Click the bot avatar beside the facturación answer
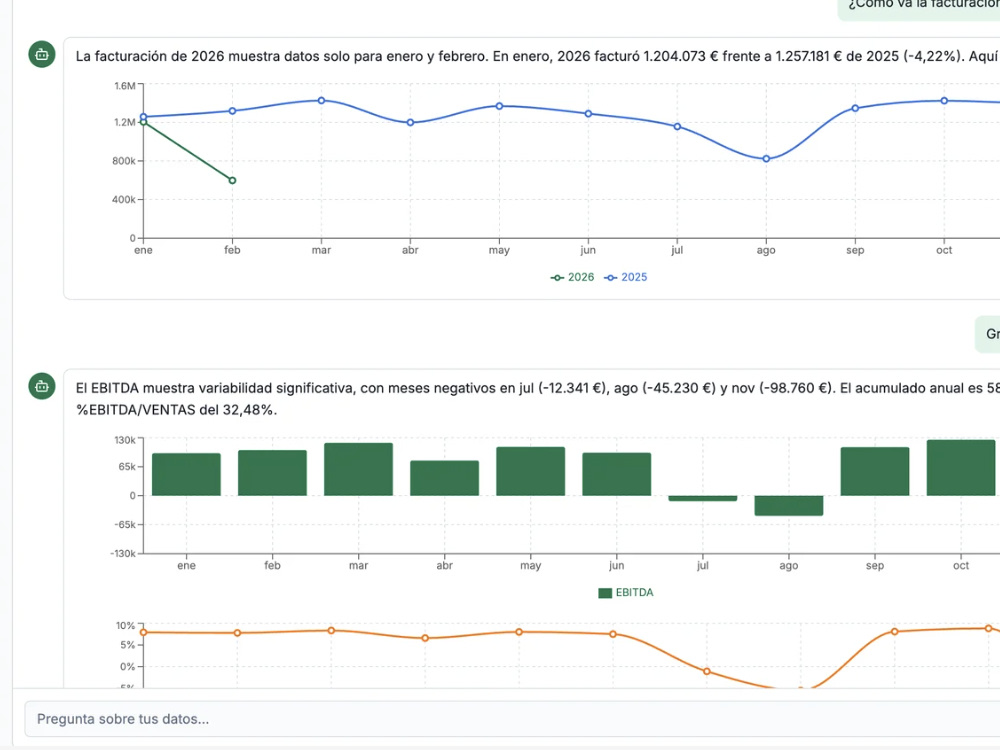Viewport: 1000px width, 750px height. [42, 54]
